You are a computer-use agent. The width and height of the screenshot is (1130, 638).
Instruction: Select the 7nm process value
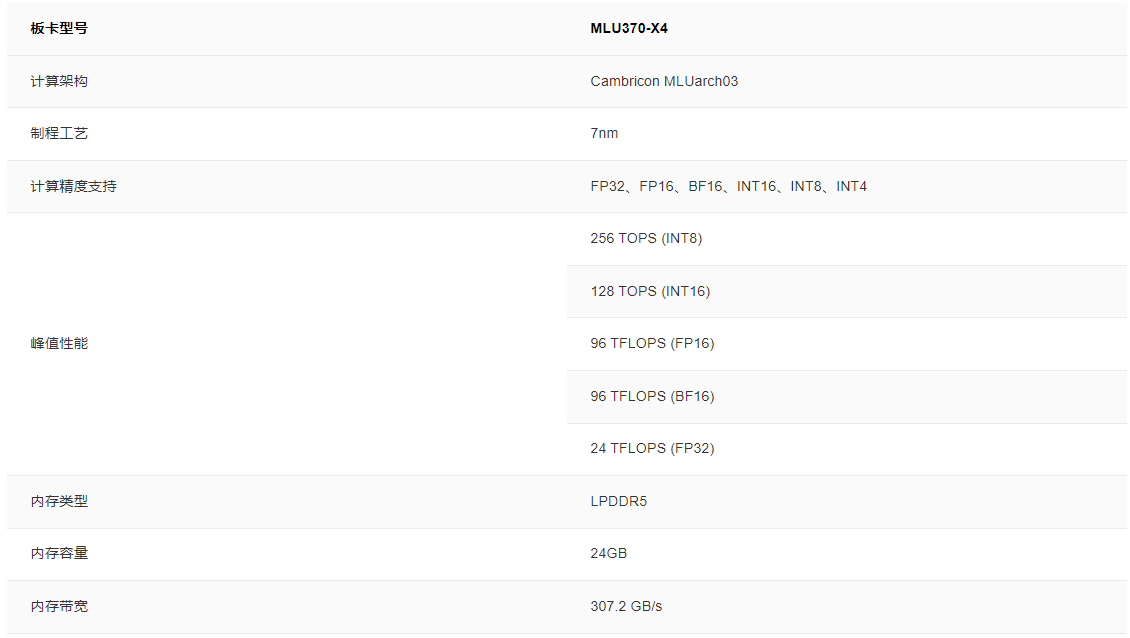click(604, 133)
